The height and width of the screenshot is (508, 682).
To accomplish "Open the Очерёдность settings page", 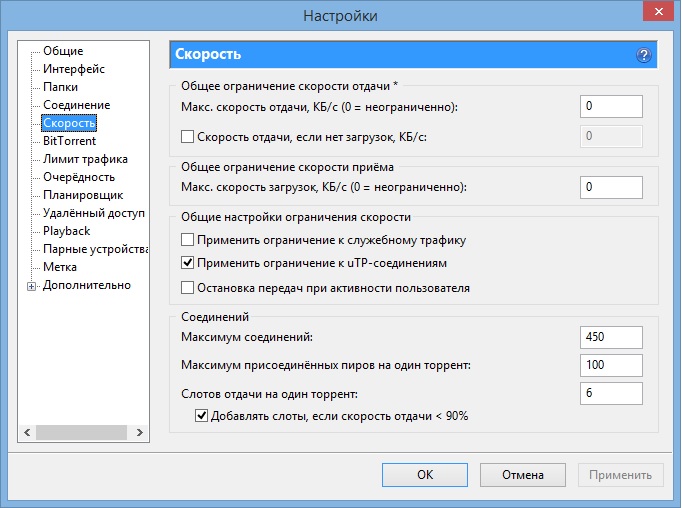I will point(79,177).
